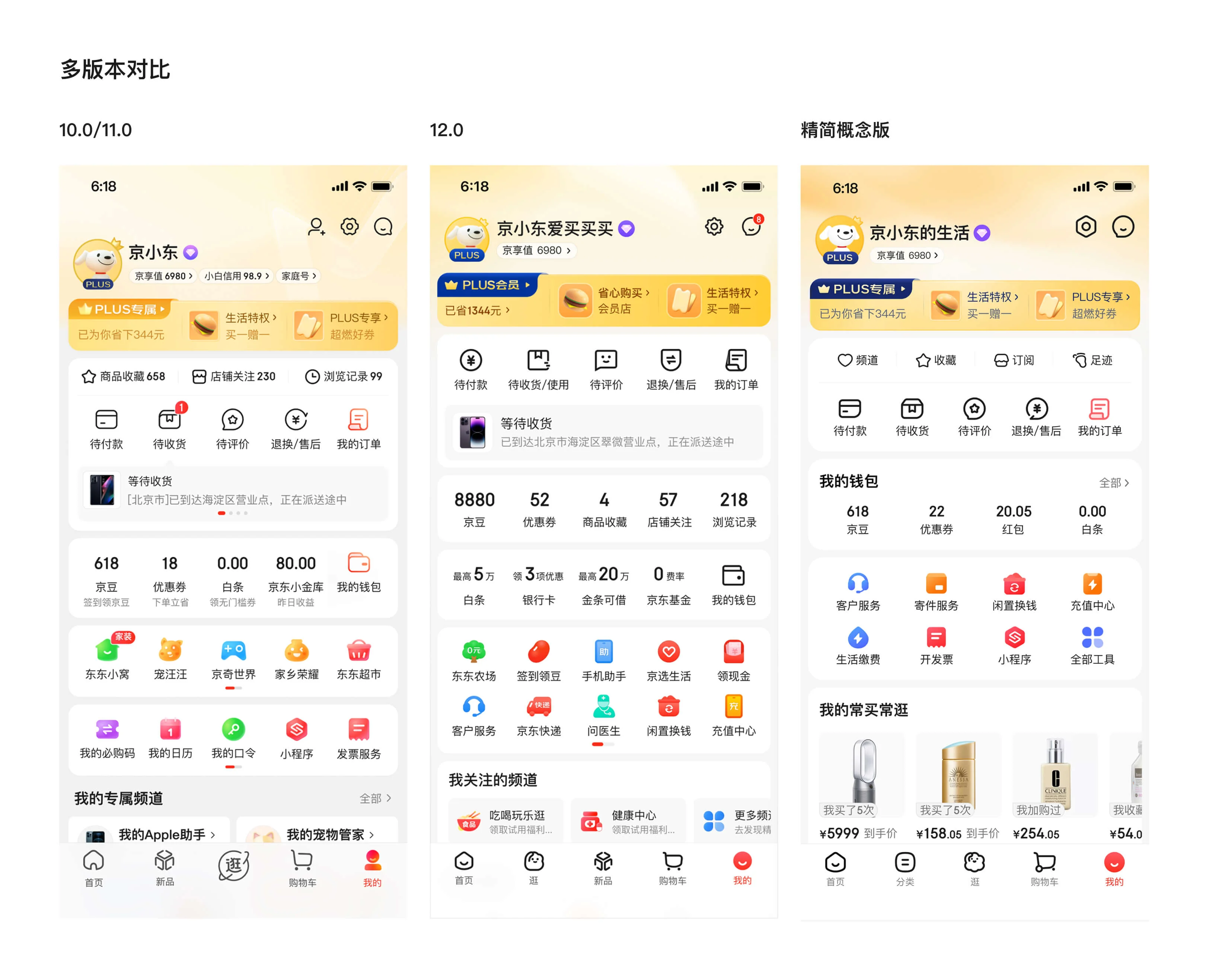Expand 京享值 6980 chip in 12.0 header

pyautogui.click(x=536, y=250)
